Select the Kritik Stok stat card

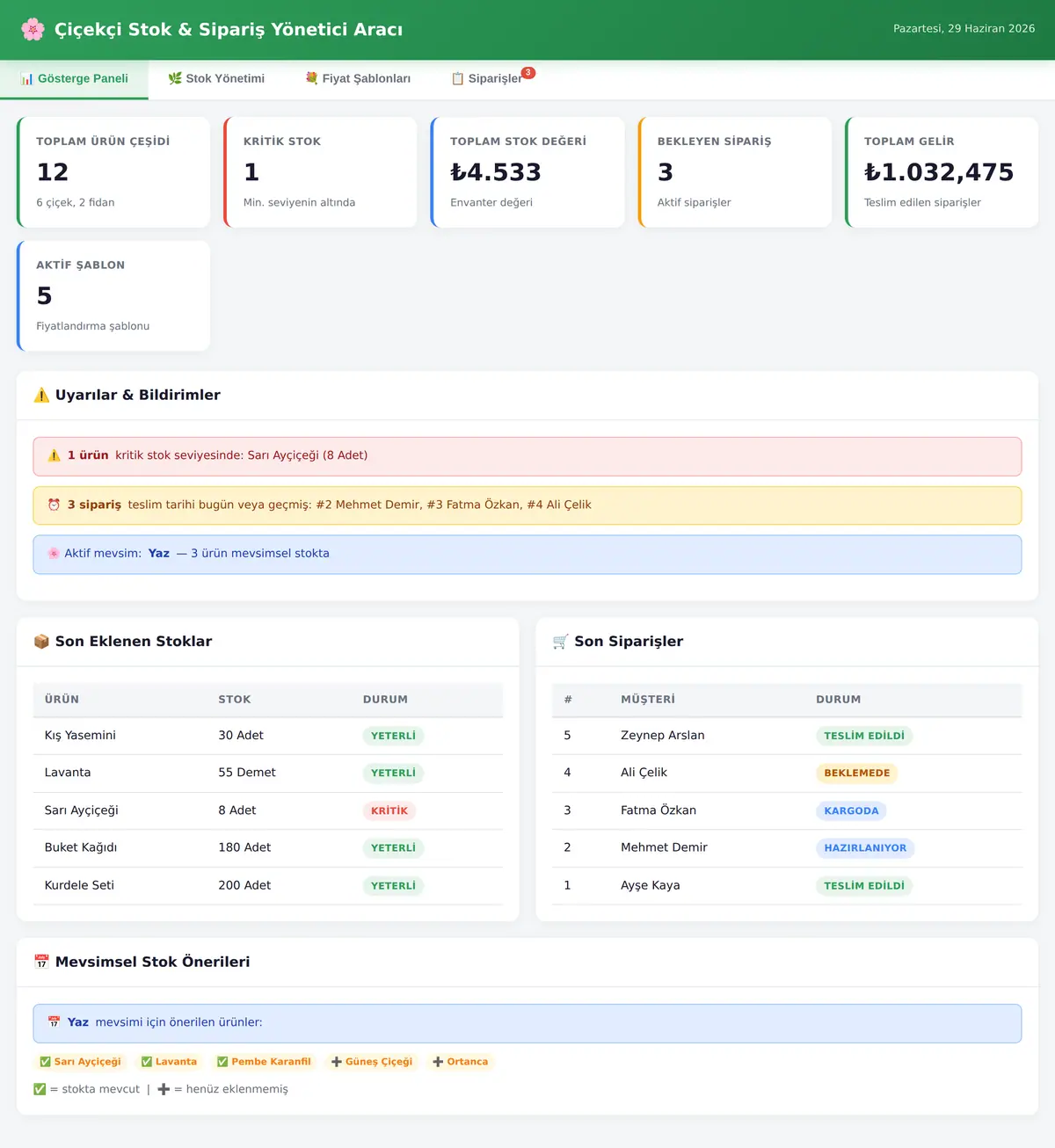tap(321, 172)
